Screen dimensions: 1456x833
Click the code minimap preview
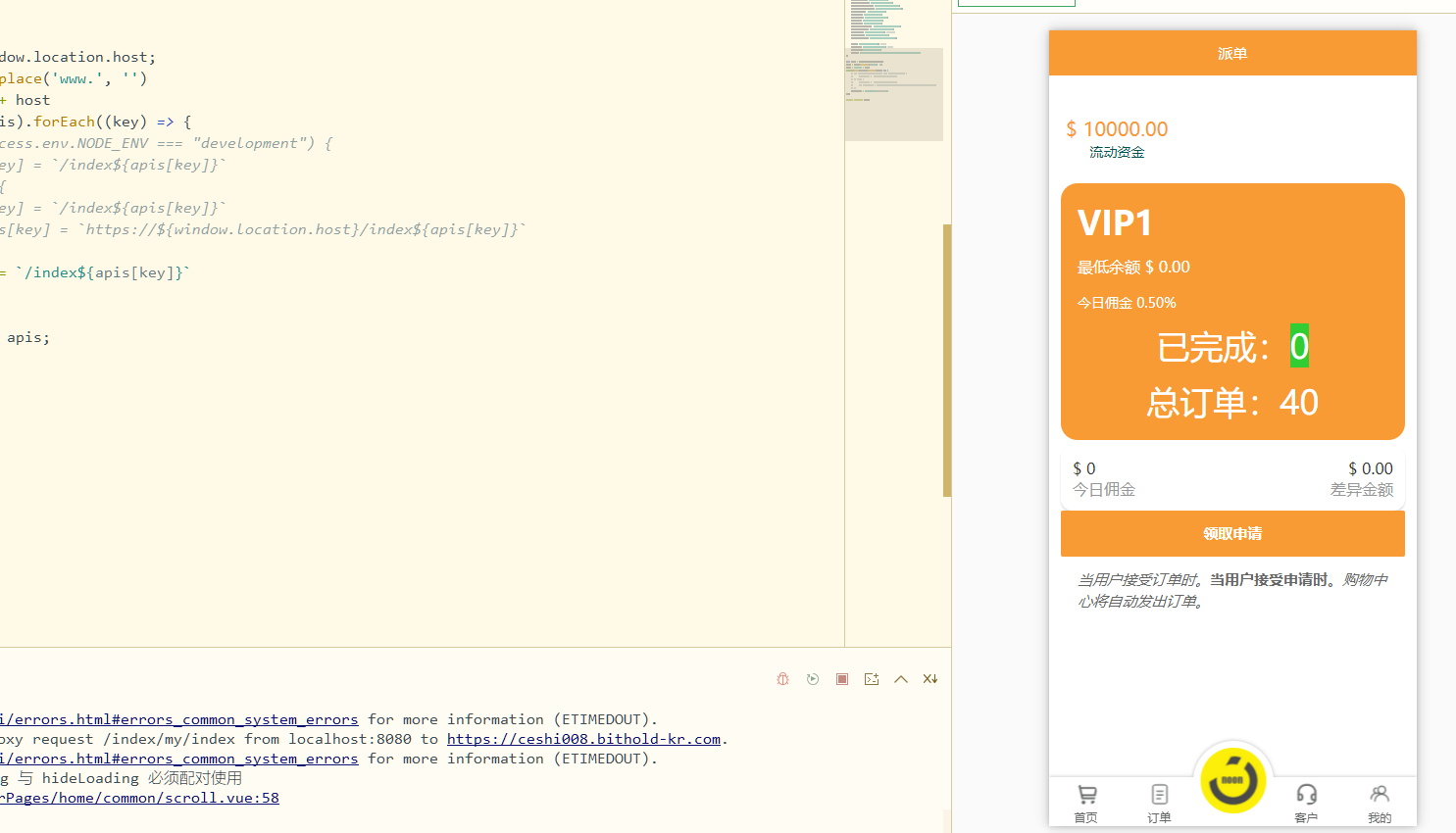point(893,69)
